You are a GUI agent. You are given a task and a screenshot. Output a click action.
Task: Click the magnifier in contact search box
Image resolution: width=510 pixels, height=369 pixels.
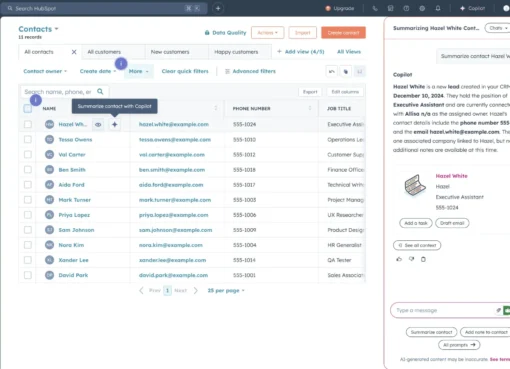100,91
